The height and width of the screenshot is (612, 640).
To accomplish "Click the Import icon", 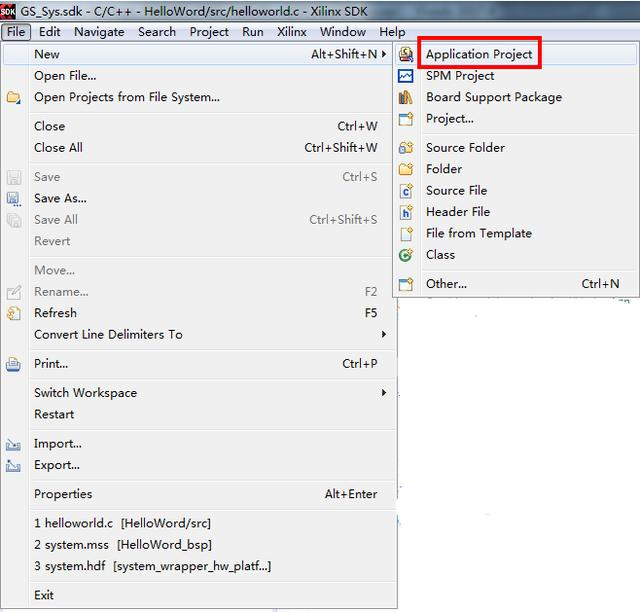I will [13, 444].
